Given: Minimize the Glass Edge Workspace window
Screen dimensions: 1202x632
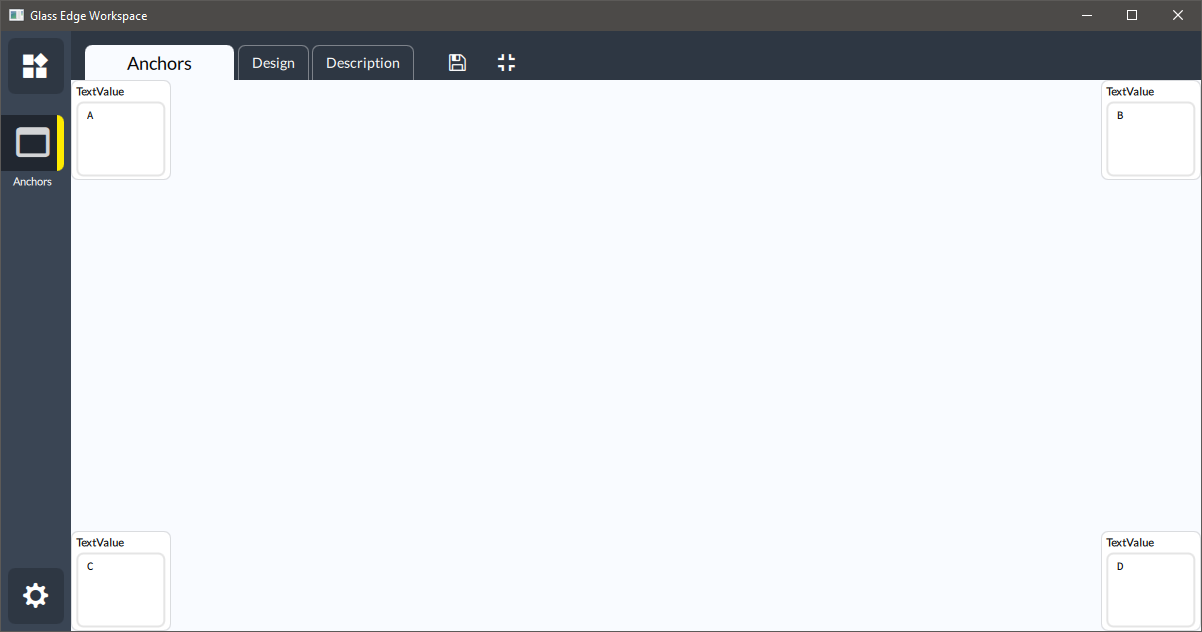Looking at the screenshot, I should pos(1086,15).
